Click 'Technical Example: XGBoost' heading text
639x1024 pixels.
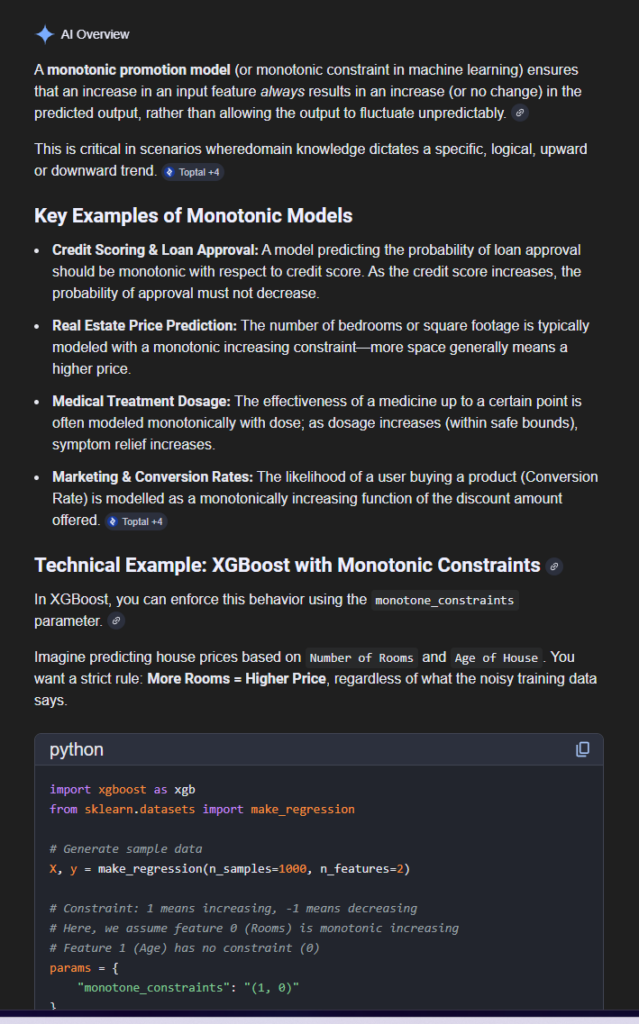point(287,565)
